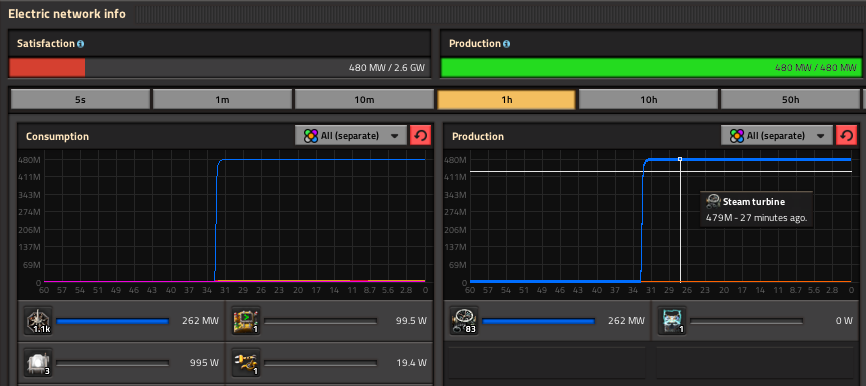866x386 pixels.
Task: Switch to the 1m timescale tab
Action: [x=223, y=100]
